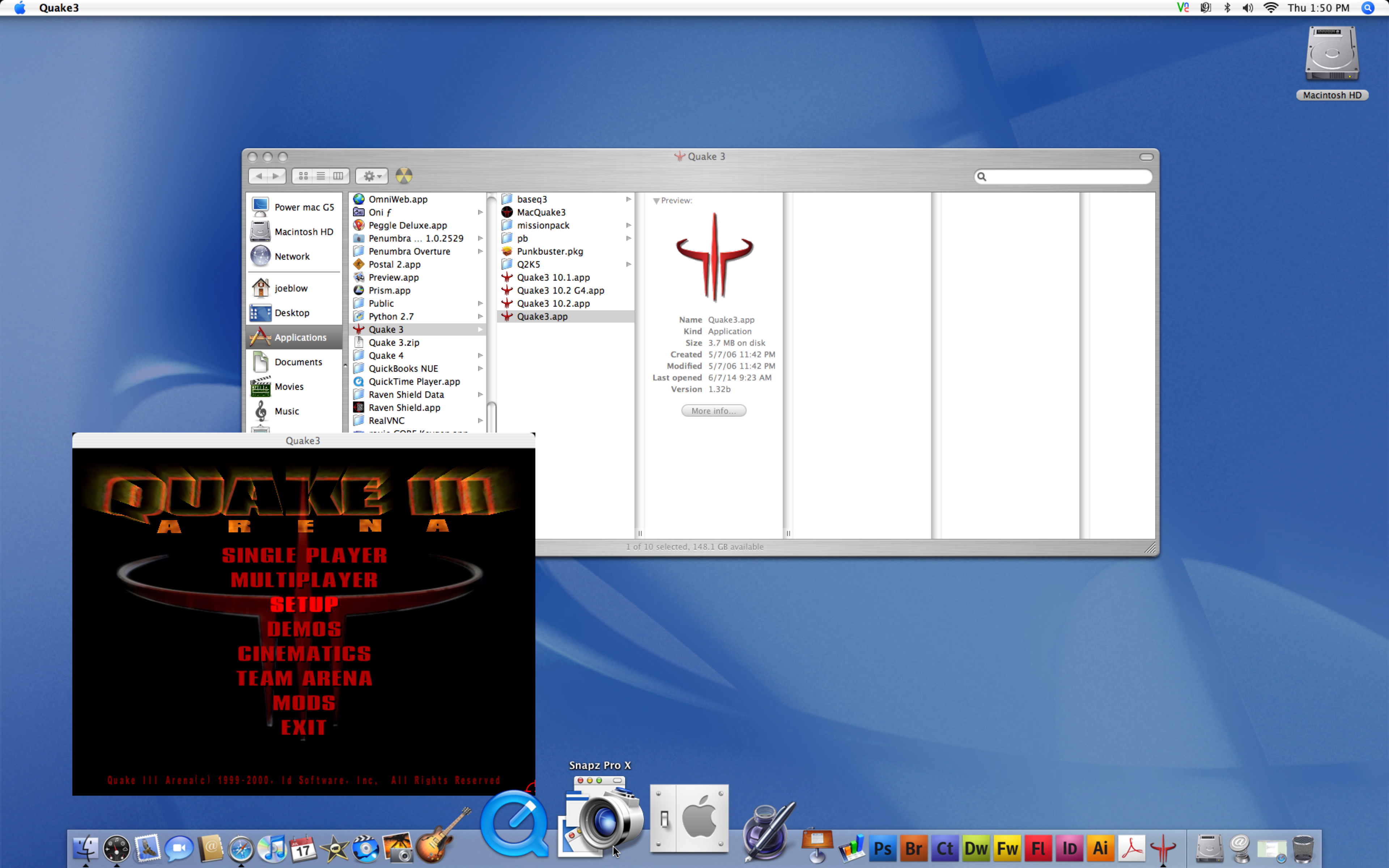Launch Fireworks (Fw) from the Dock
This screenshot has width=1389, height=868.
click(1007, 848)
